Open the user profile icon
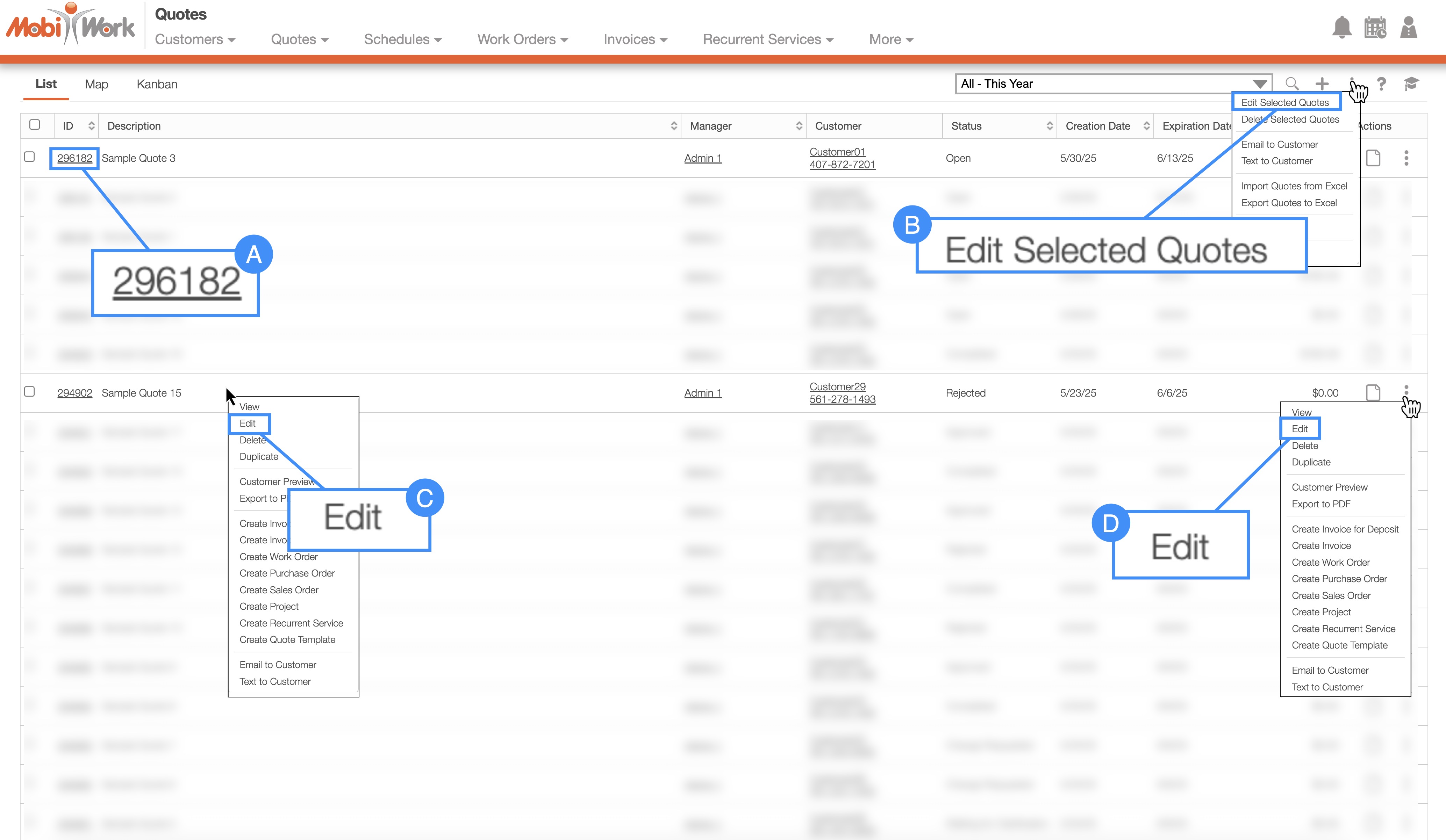 [1408, 28]
